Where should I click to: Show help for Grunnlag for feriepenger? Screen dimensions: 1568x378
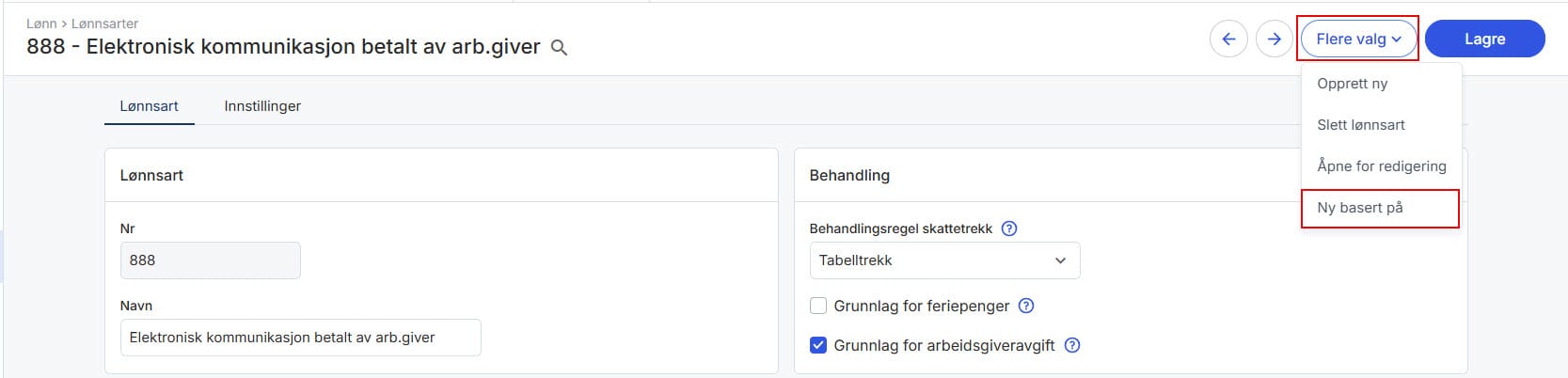click(1027, 306)
